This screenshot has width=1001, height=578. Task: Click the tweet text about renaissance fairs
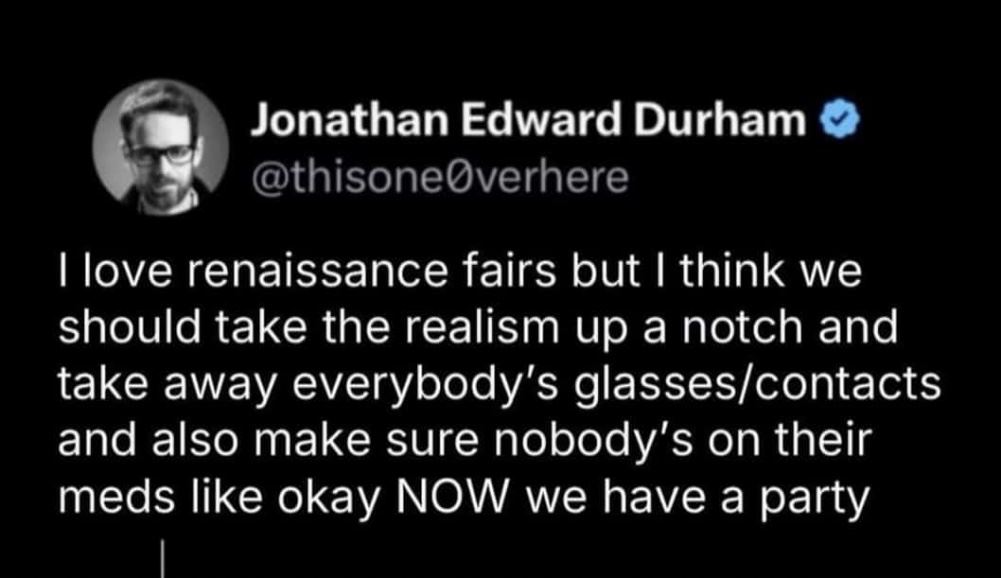click(499, 384)
